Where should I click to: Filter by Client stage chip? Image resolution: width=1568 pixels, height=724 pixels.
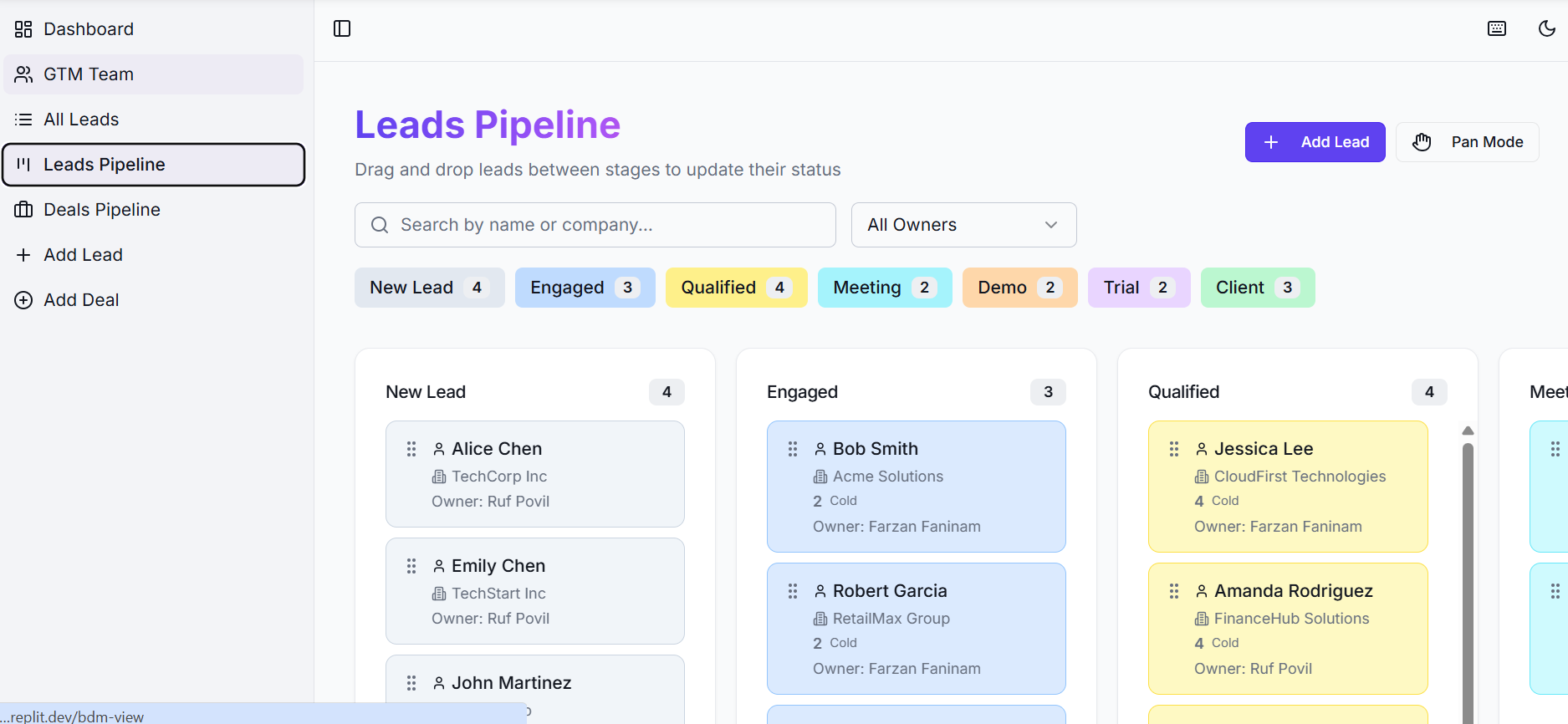[1258, 288]
